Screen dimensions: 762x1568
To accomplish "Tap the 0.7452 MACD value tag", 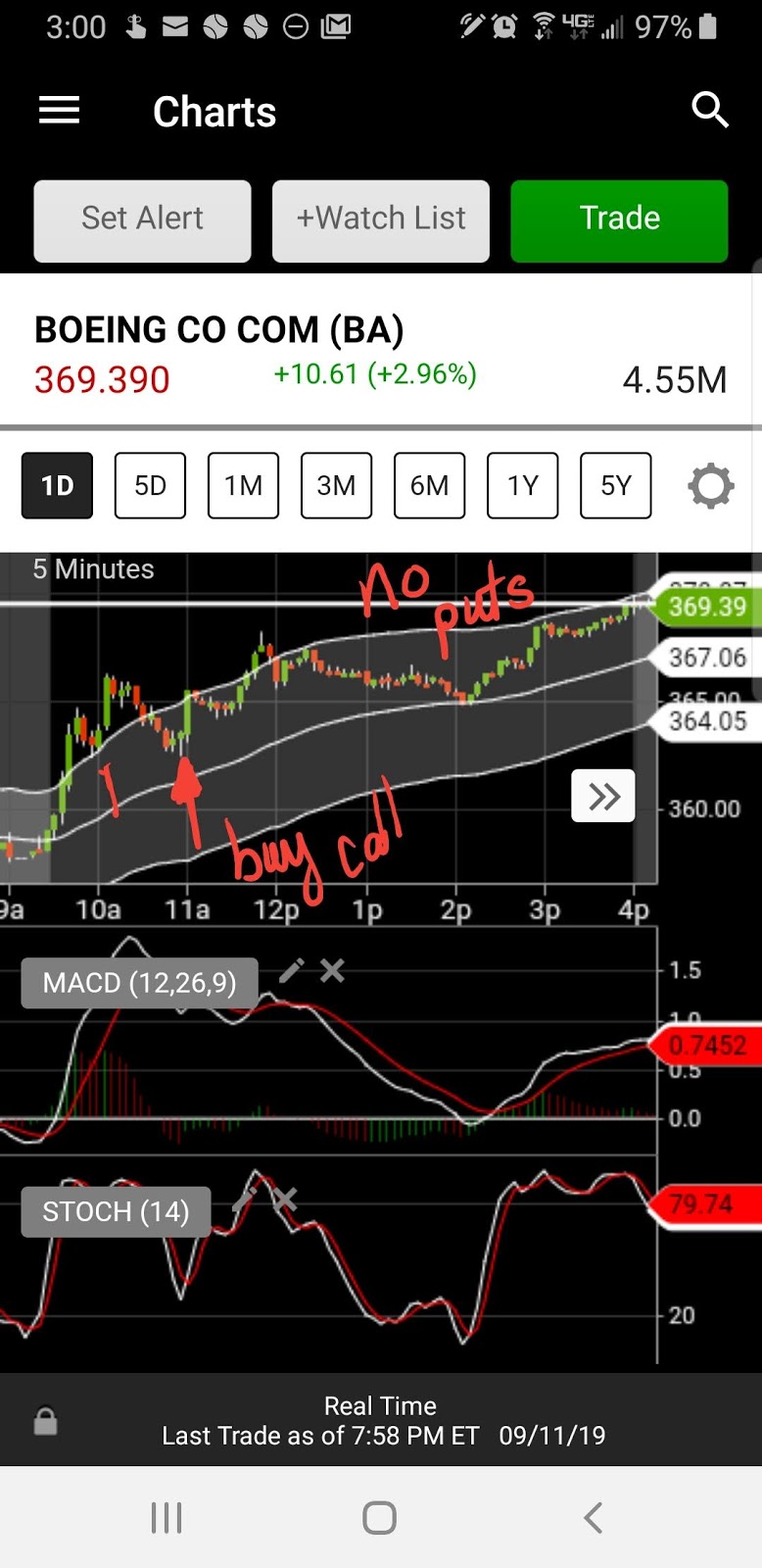I will pyautogui.click(x=705, y=1046).
